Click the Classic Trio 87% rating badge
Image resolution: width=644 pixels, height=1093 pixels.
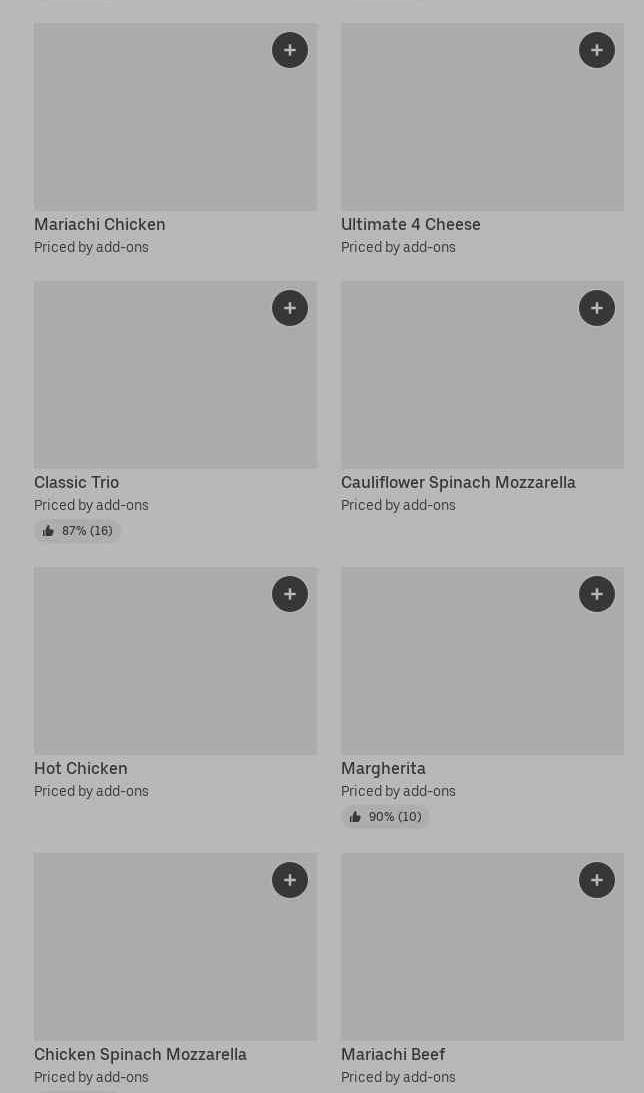[x=78, y=531]
